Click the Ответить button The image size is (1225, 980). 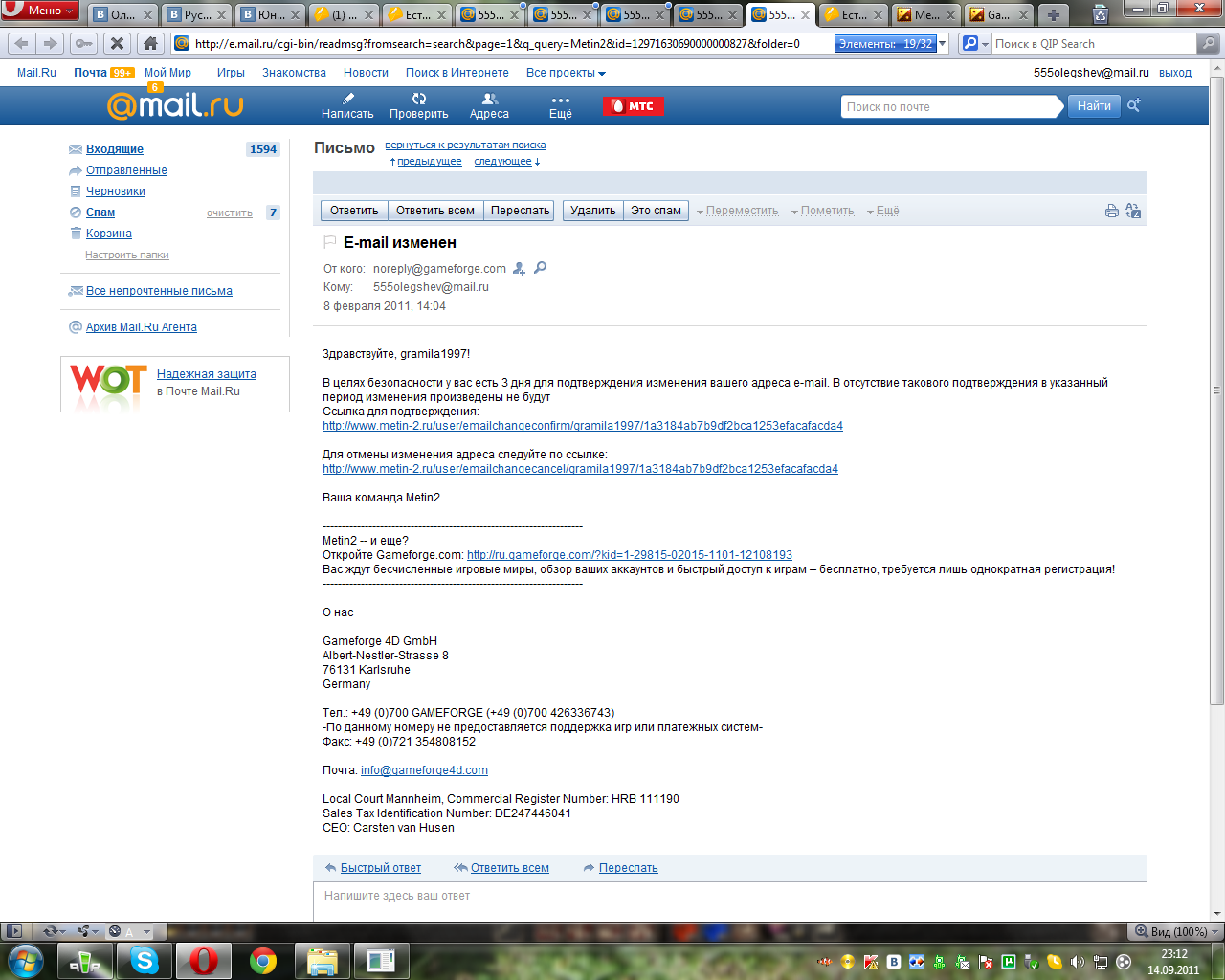point(354,211)
